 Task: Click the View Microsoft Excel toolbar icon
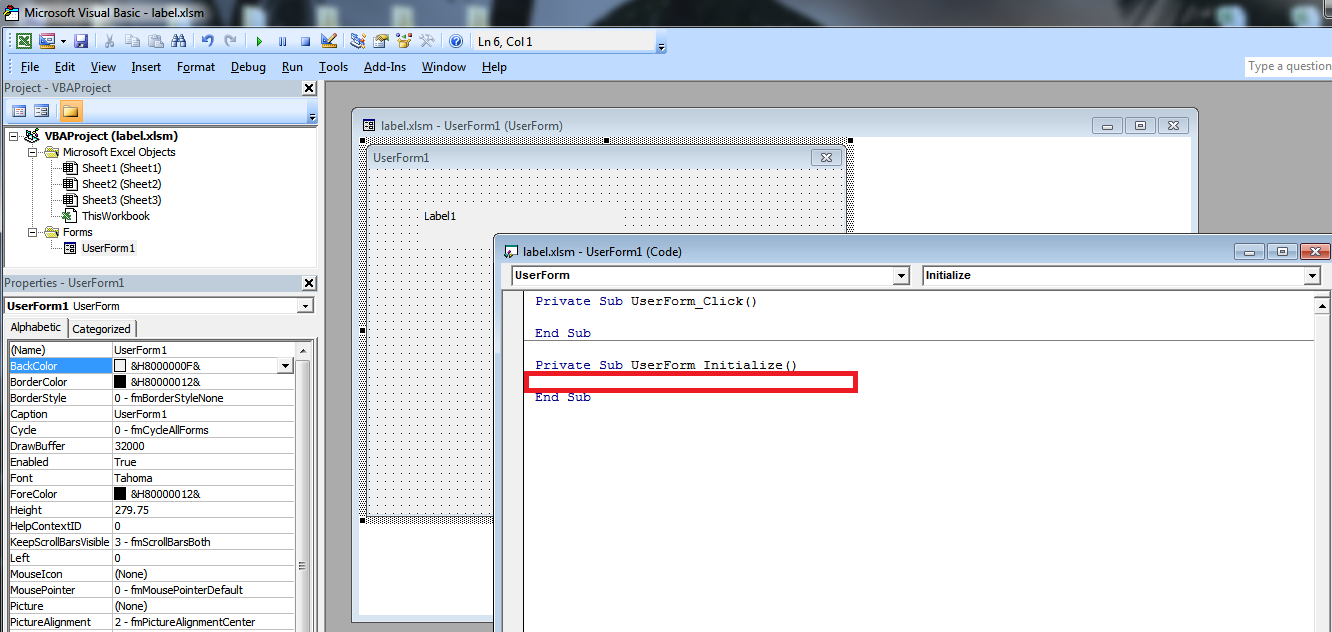point(23,41)
